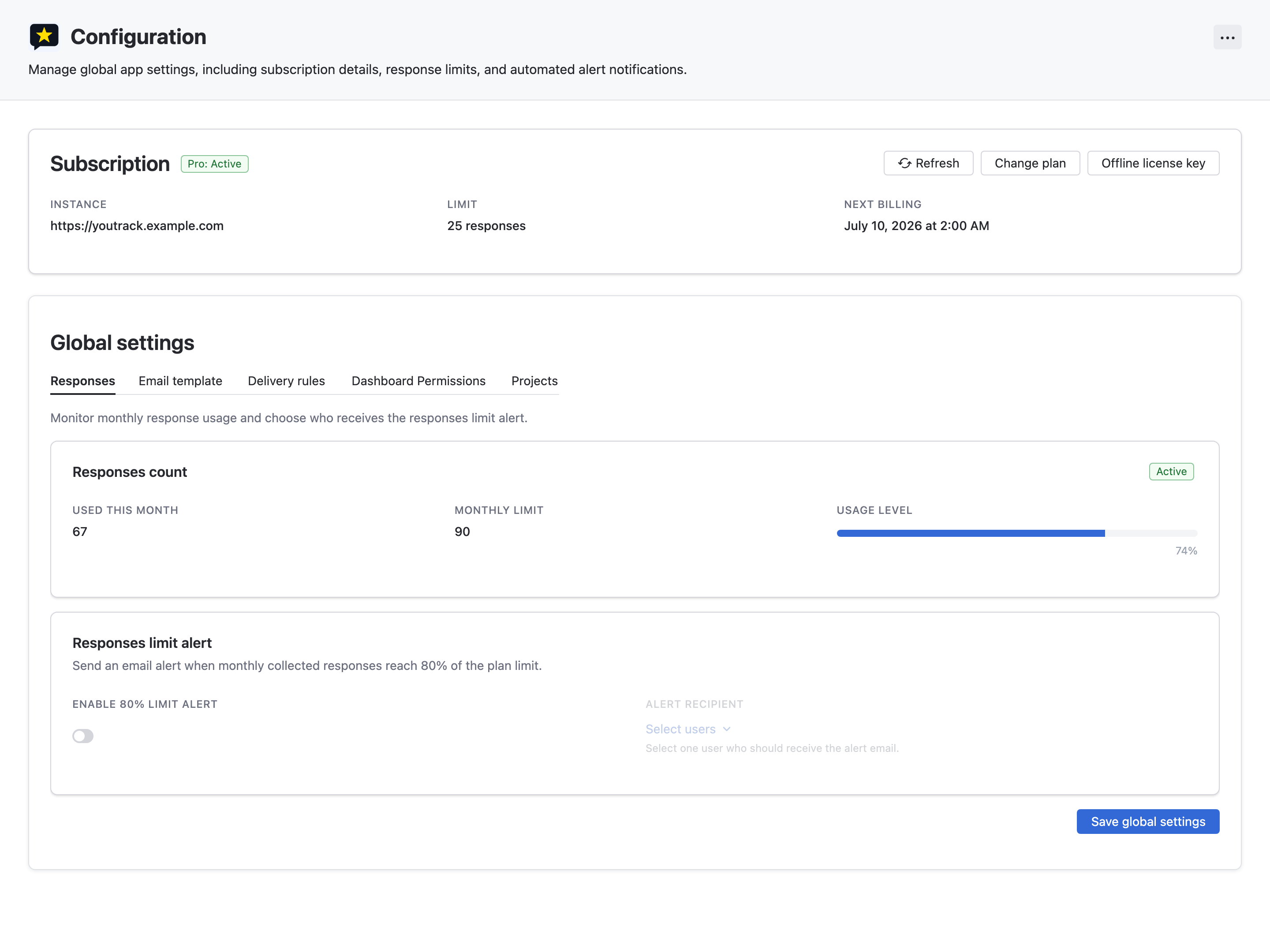
Task: Open the Email template tab
Action: [180, 381]
